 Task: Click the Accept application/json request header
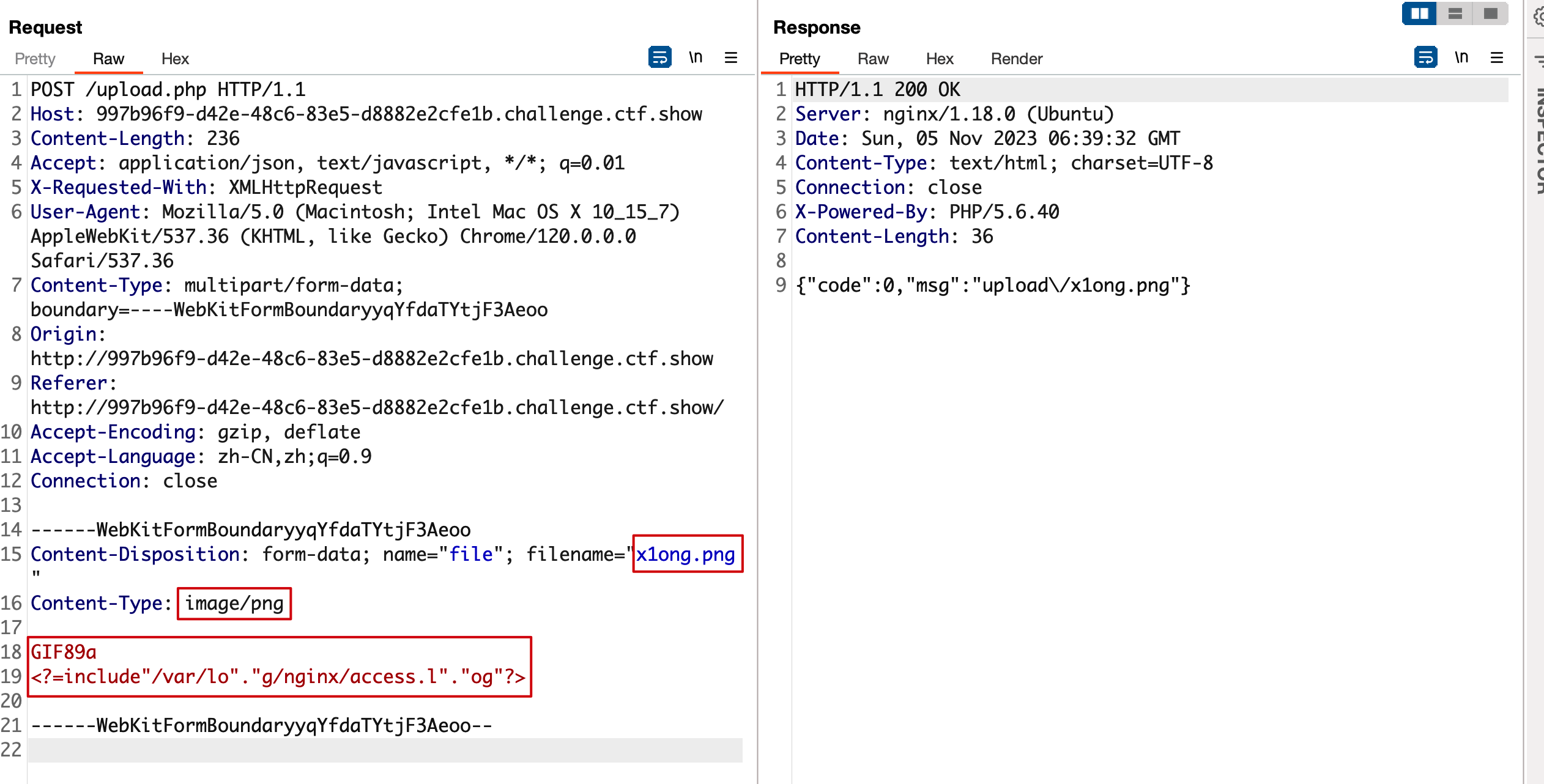pos(328,163)
